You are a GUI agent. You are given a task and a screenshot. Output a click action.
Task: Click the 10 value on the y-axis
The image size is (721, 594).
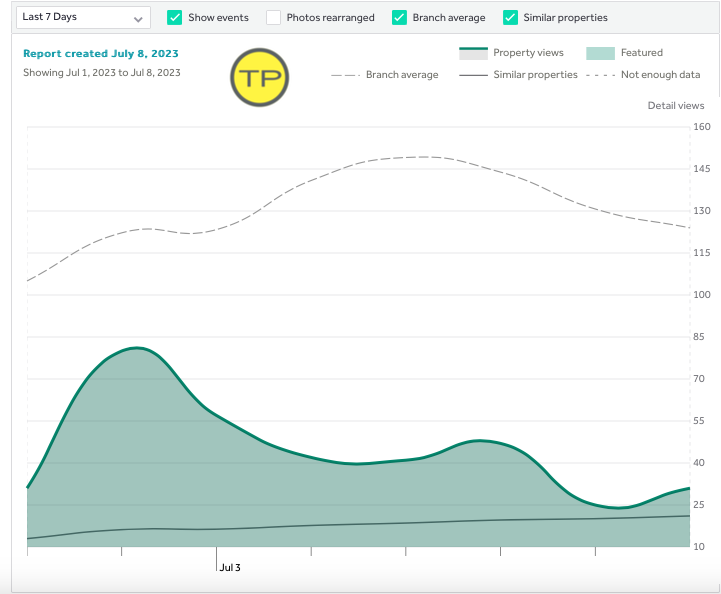(701, 546)
